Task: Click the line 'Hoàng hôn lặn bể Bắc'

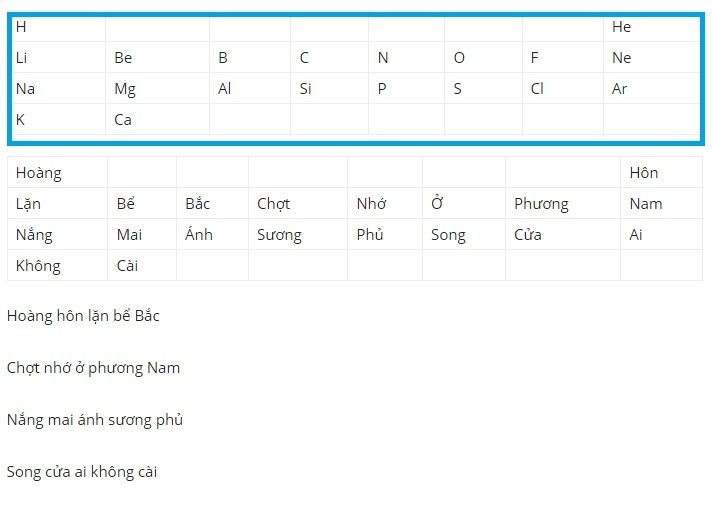Action: tap(83, 316)
